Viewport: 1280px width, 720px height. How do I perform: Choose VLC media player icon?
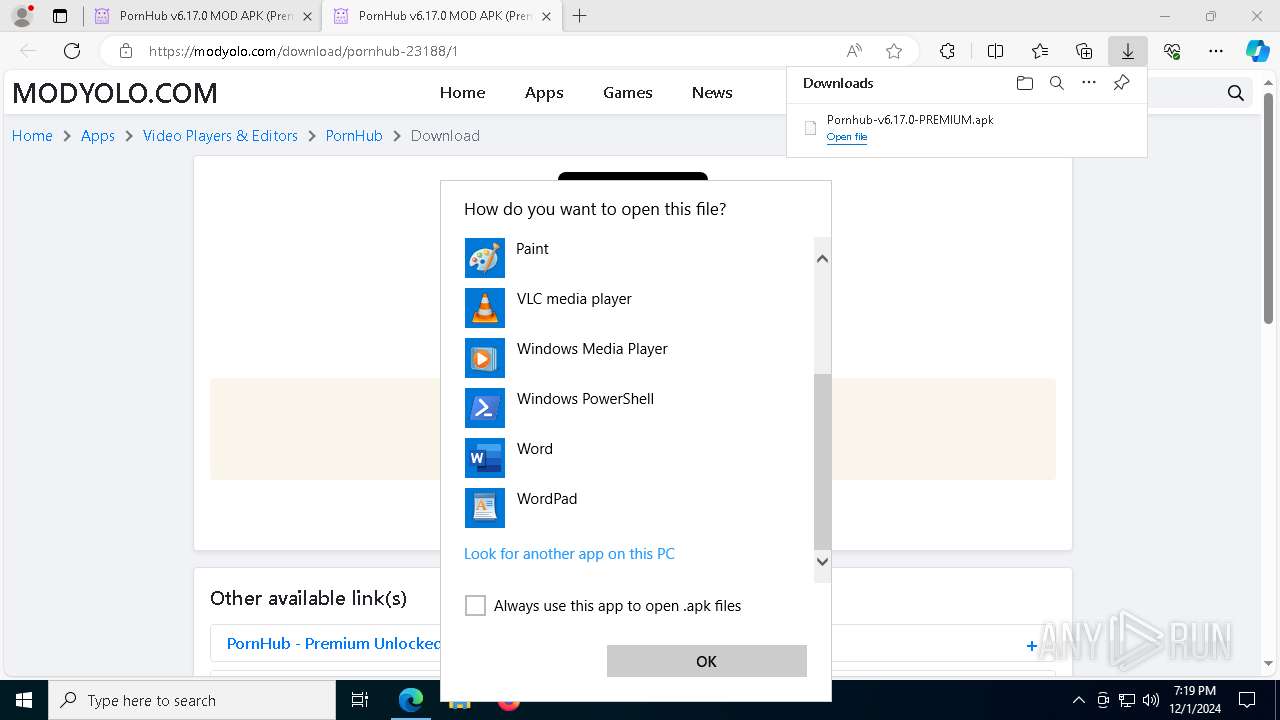[x=485, y=308]
